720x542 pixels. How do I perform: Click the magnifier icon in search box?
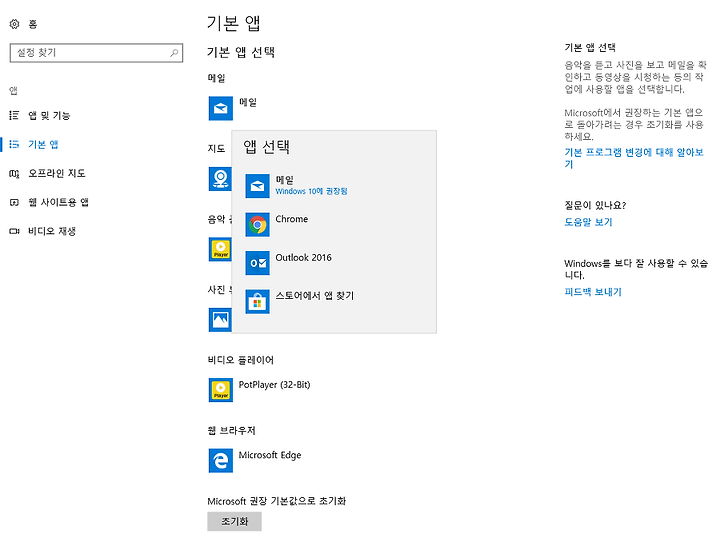pos(174,53)
